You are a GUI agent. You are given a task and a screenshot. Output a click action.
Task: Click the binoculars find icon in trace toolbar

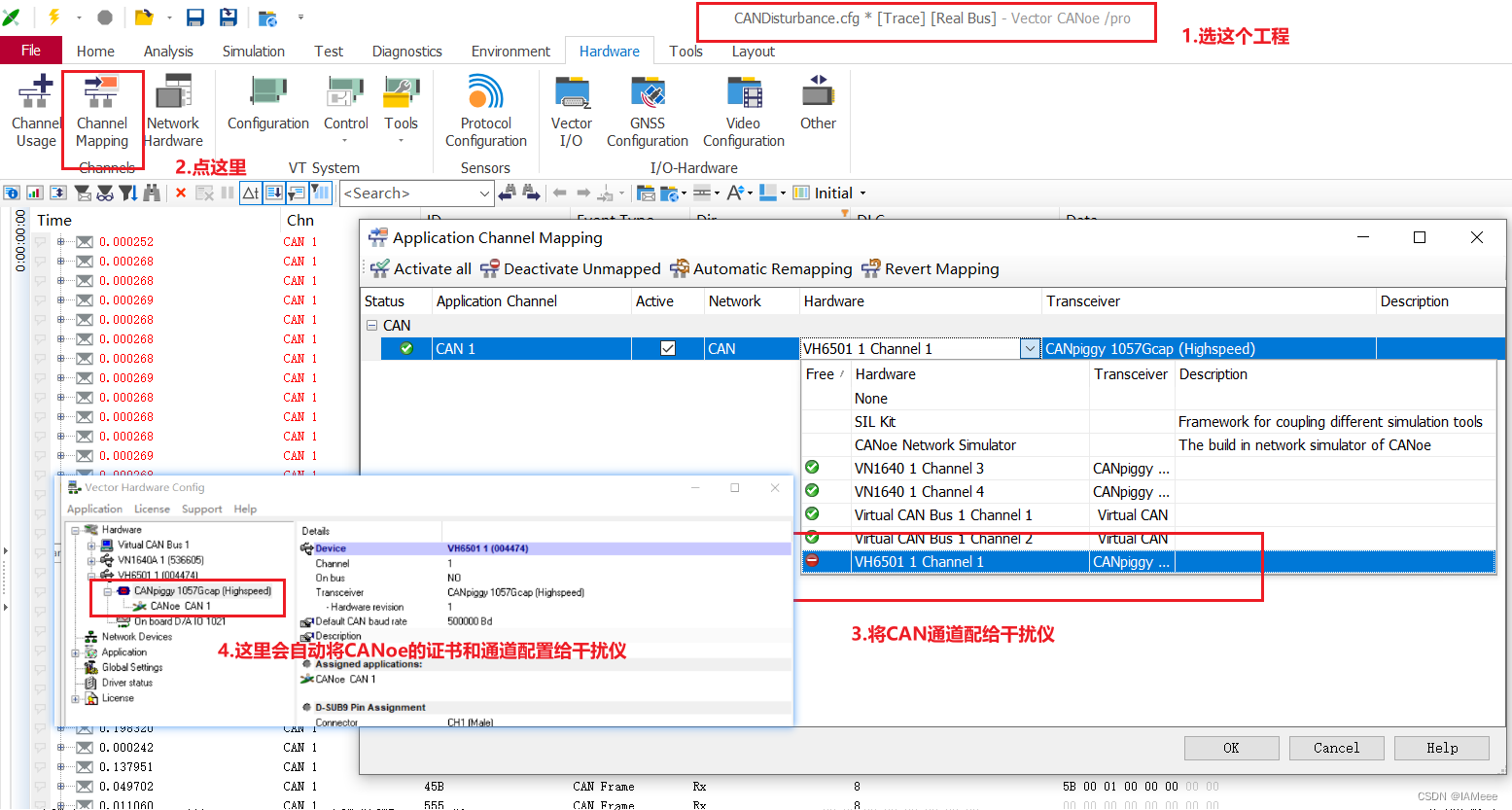152,193
